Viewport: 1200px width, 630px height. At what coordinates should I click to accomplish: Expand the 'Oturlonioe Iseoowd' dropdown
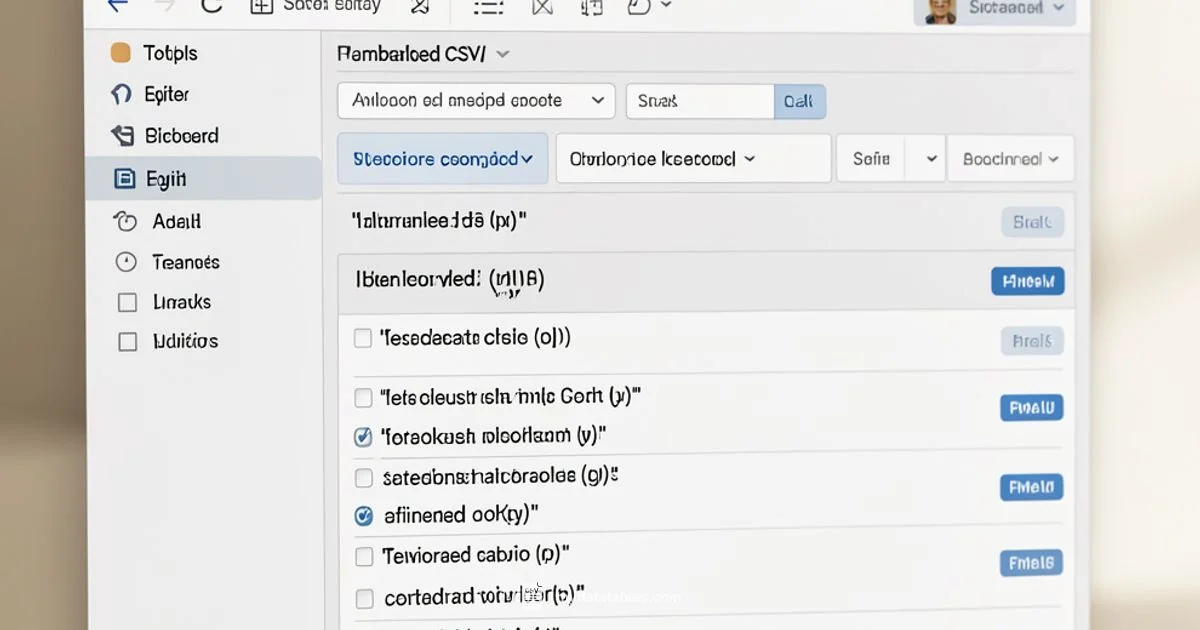(x=692, y=158)
